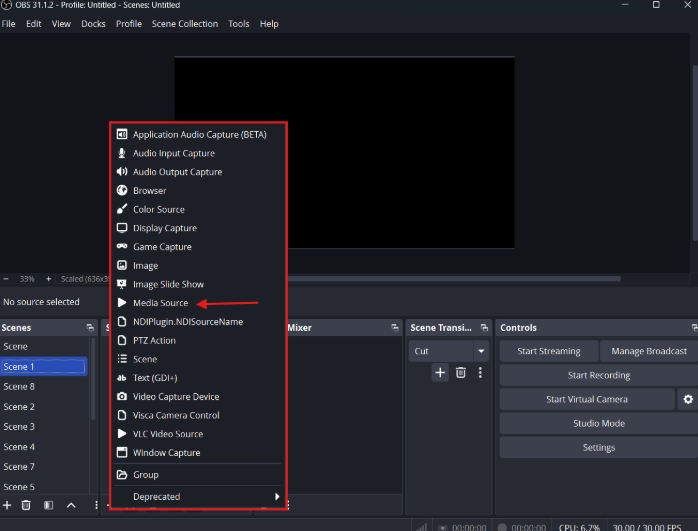Viewport: 698px width, 531px height.
Task: Select Media Source from the list
Action: (x=160, y=303)
